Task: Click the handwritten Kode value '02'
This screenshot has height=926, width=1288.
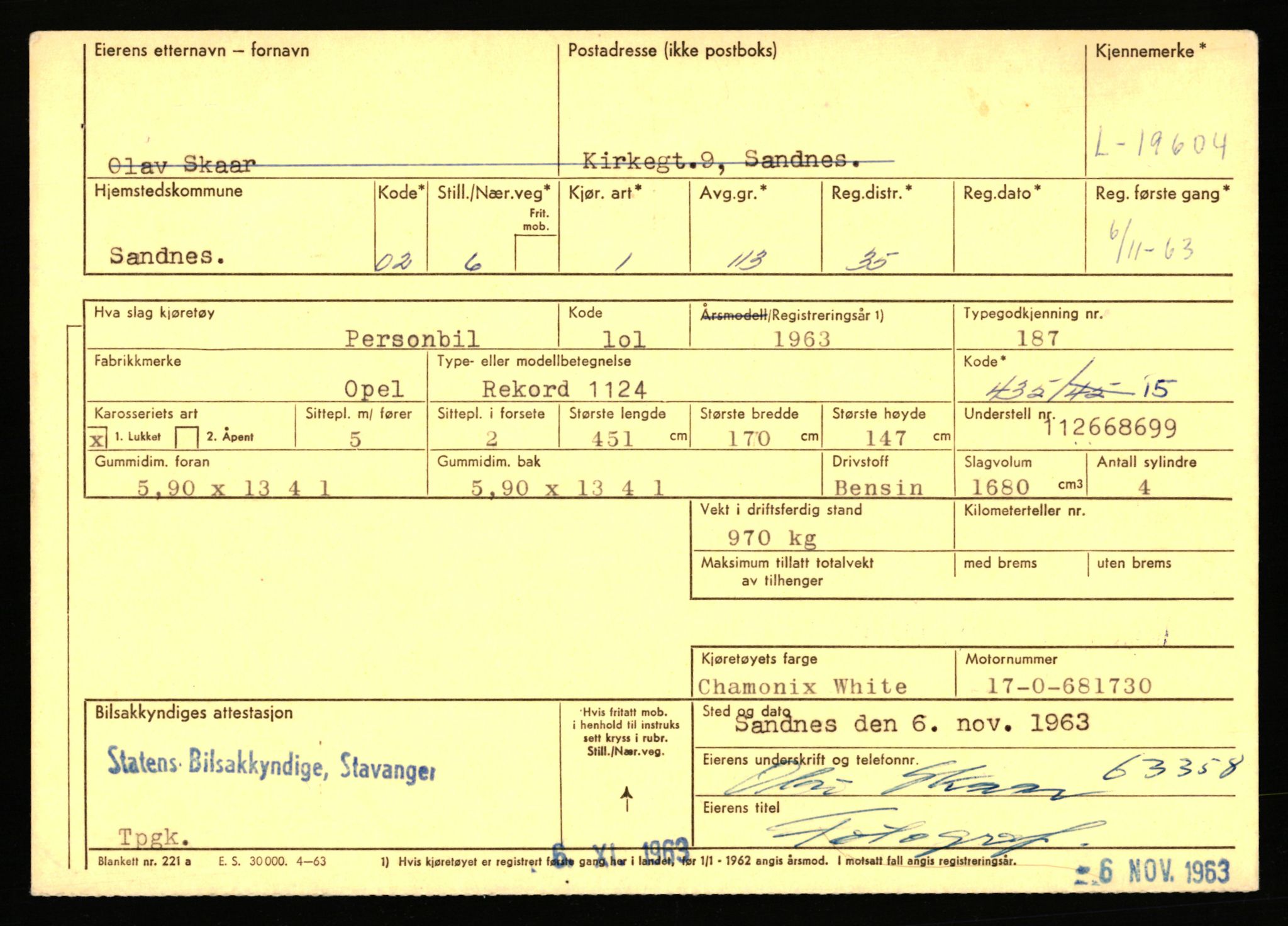Action: click(x=394, y=261)
